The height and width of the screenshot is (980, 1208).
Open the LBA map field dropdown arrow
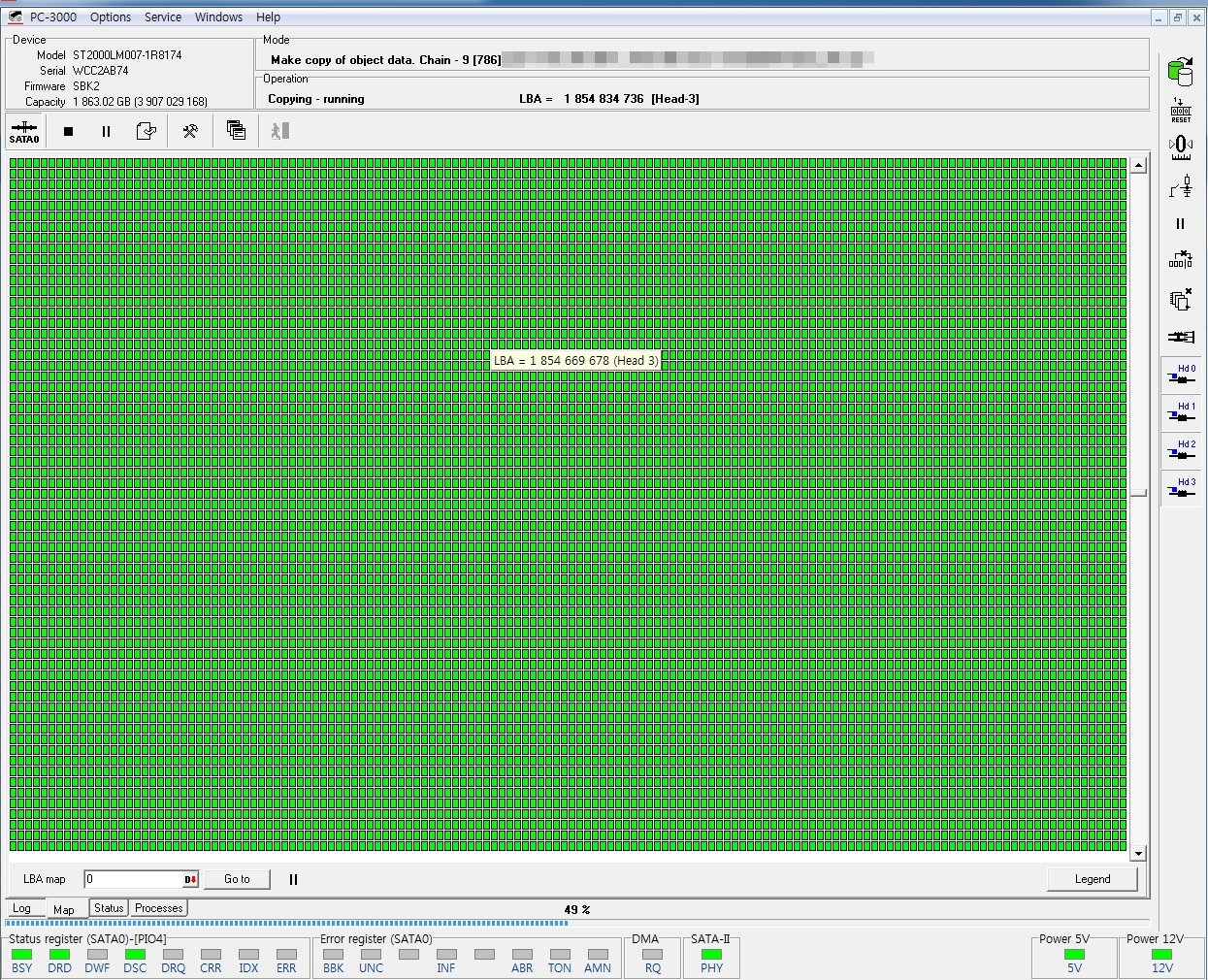point(191,879)
